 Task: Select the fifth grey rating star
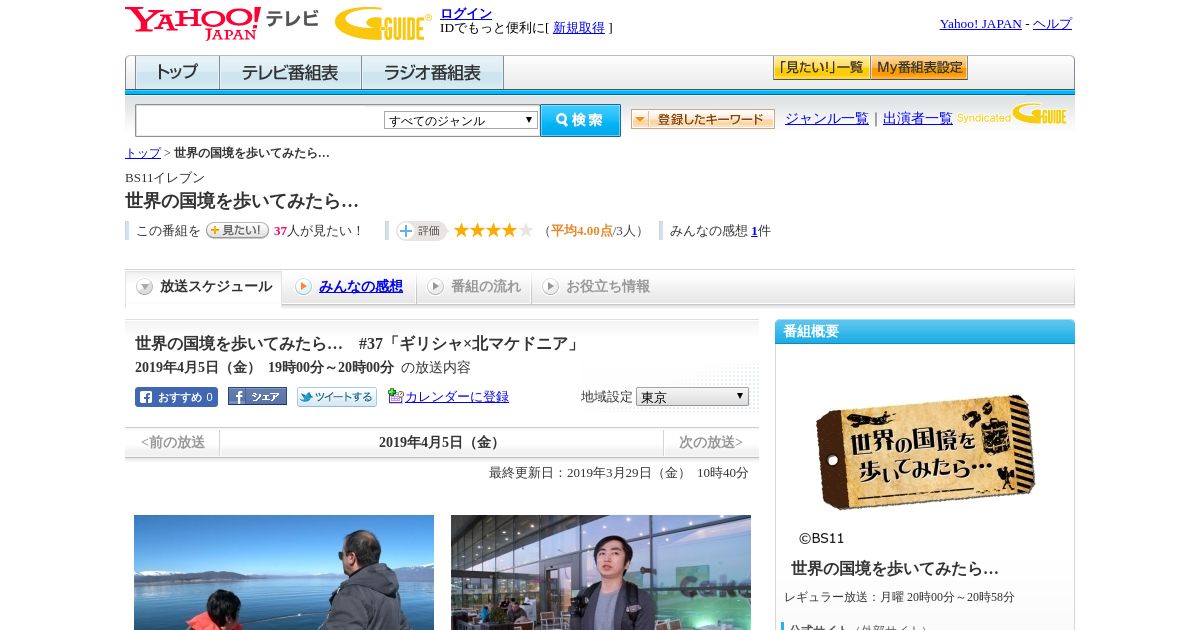525,230
